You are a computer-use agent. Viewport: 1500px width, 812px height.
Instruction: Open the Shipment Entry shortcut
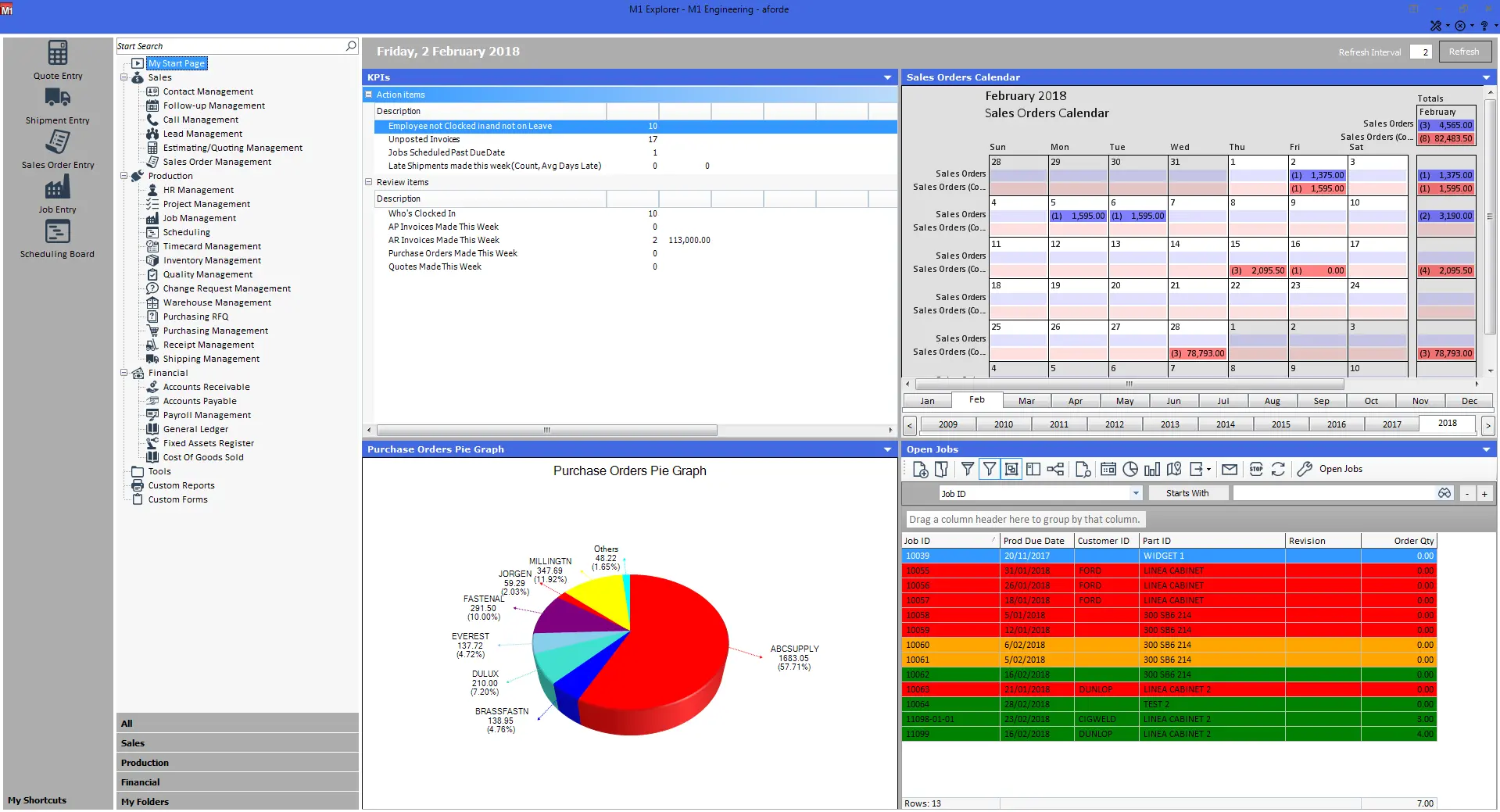pyautogui.click(x=57, y=105)
